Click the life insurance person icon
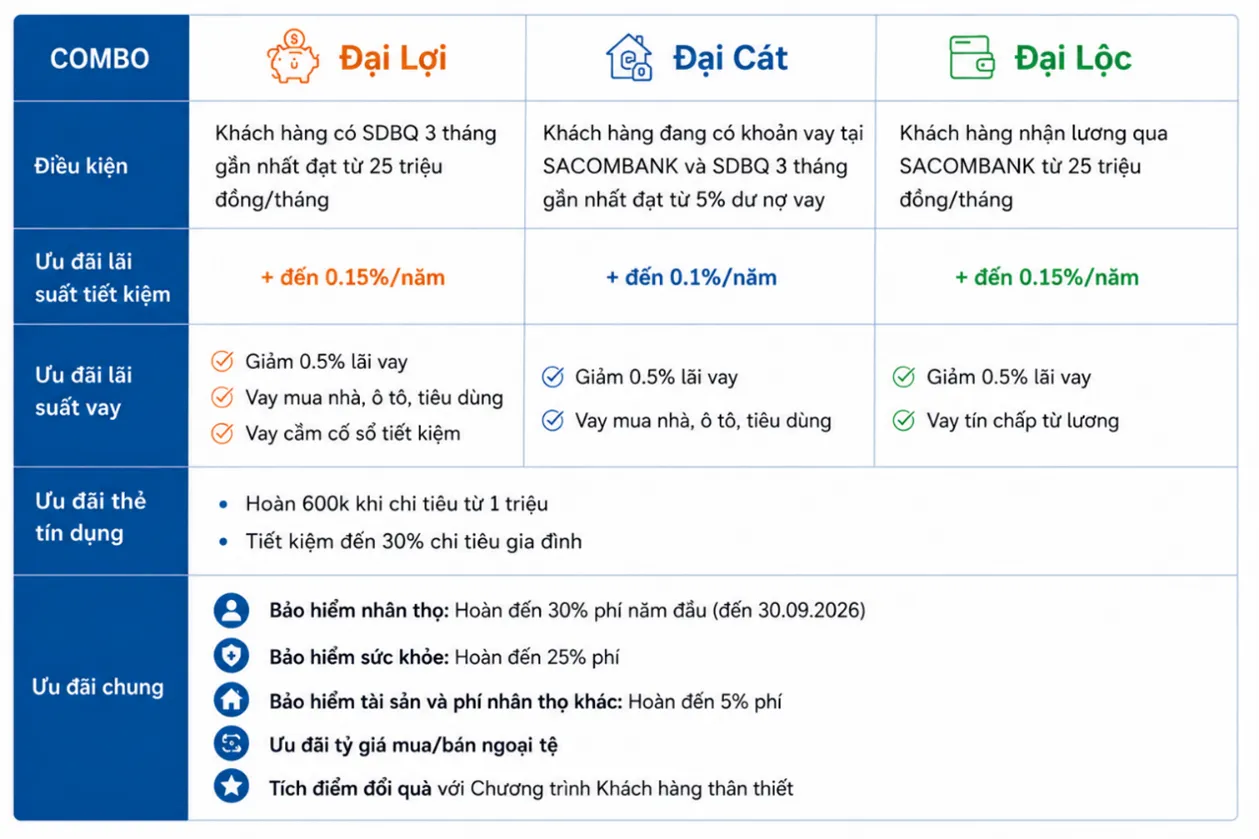 pyautogui.click(x=231, y=610)
